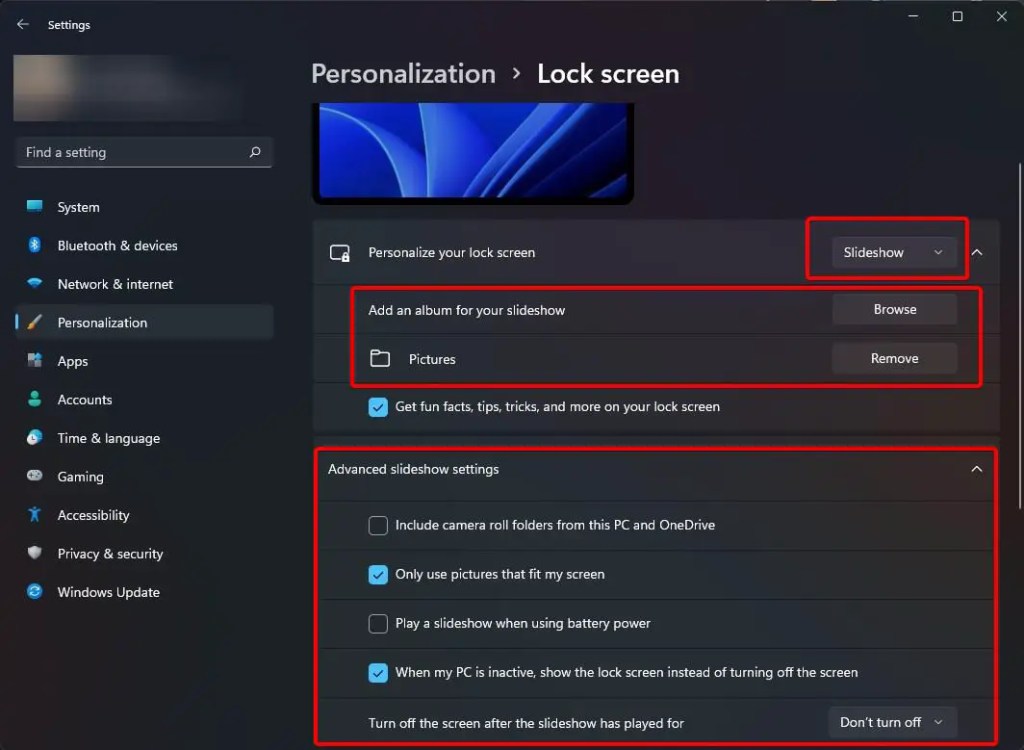Click the Apps icon in sidebar

click(35, 360)
